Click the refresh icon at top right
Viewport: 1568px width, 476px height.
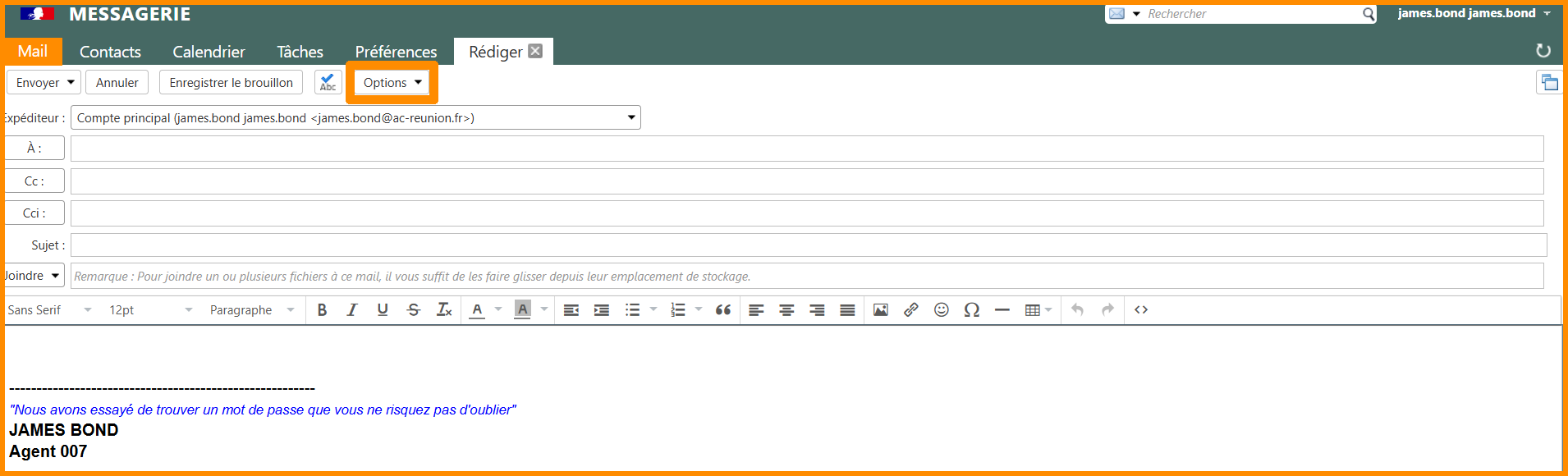1543,51
